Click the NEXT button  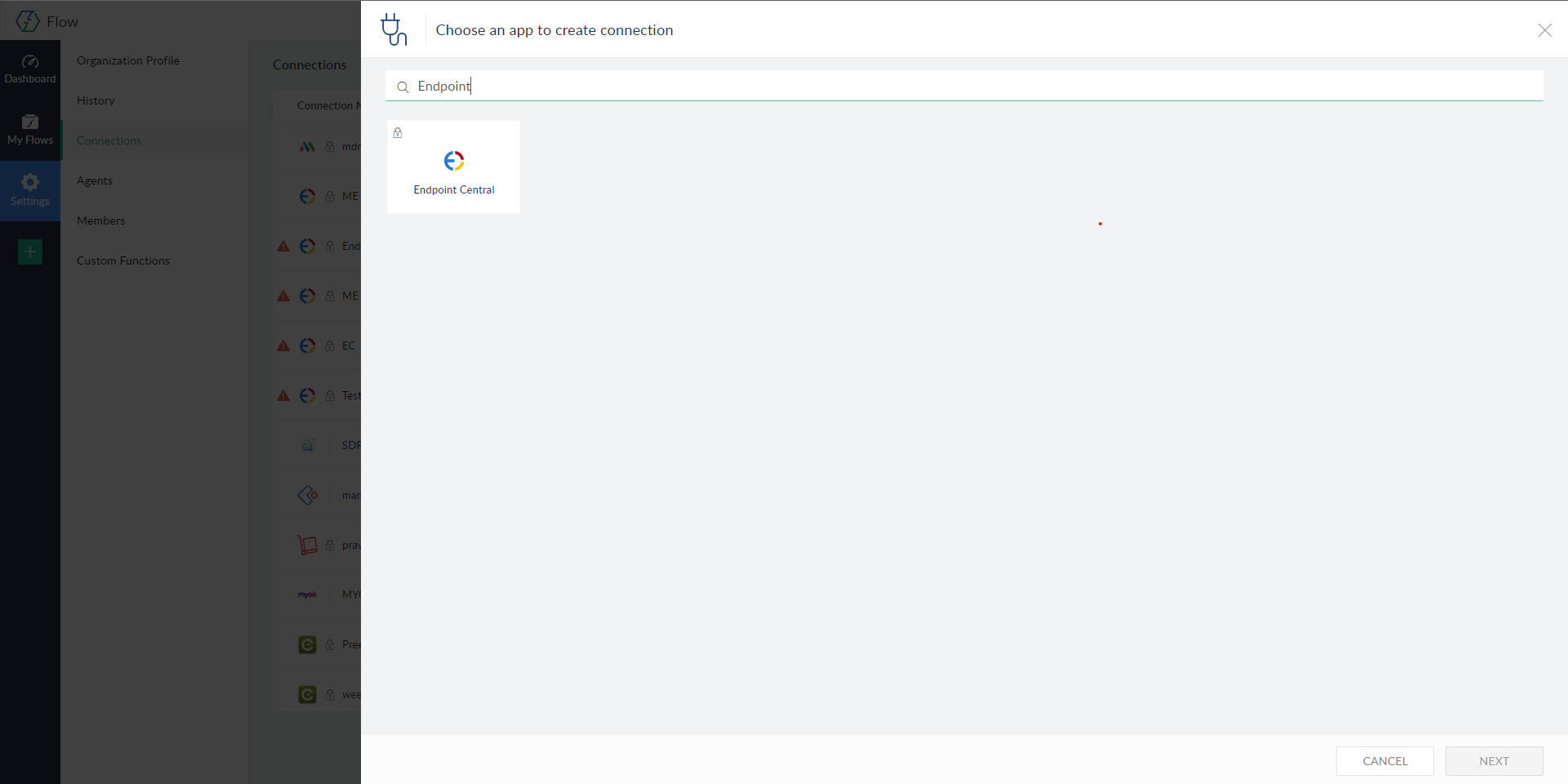(1494, 761)
